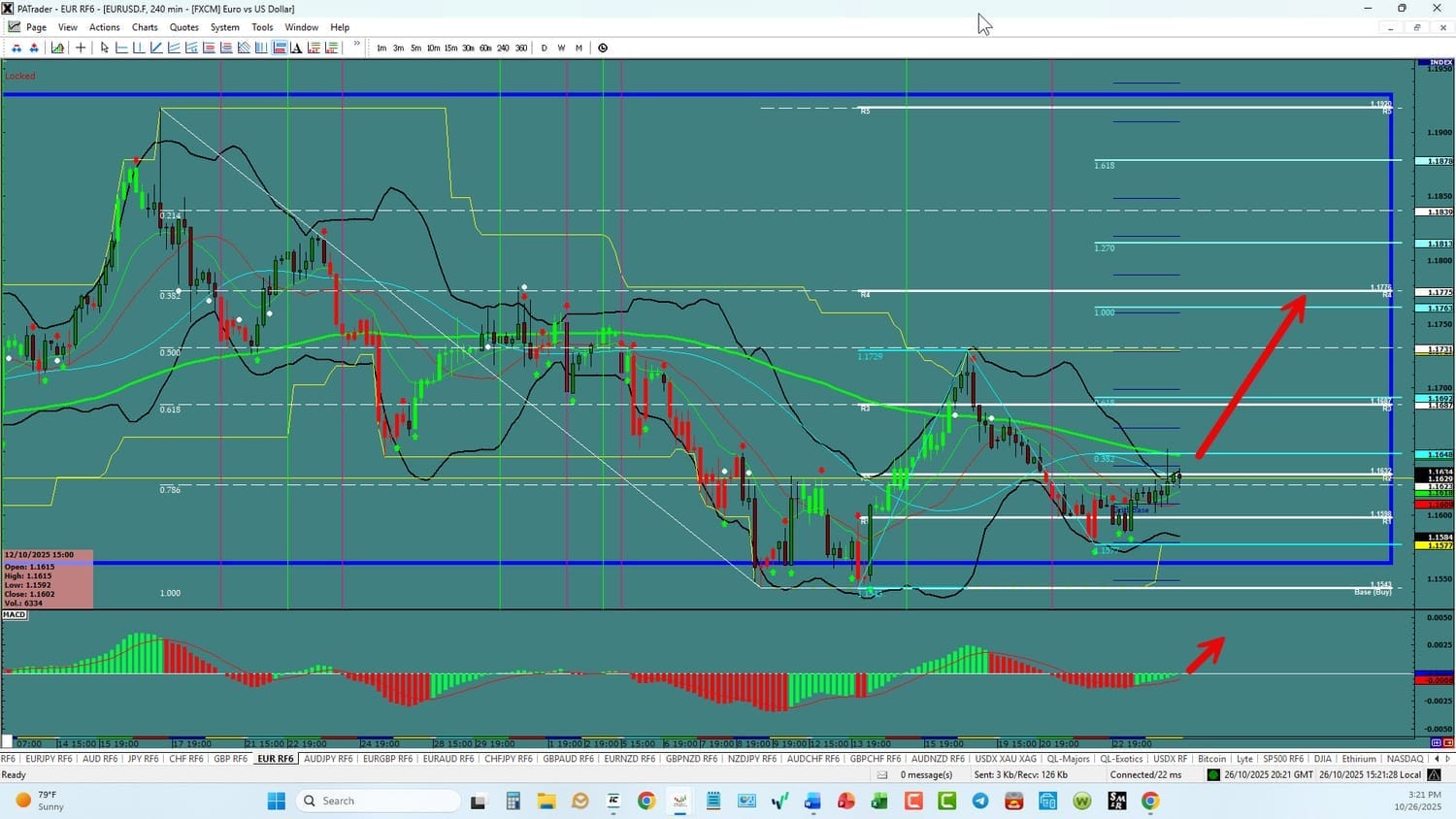Select the crosshair cursor tool

click(81, 48)
